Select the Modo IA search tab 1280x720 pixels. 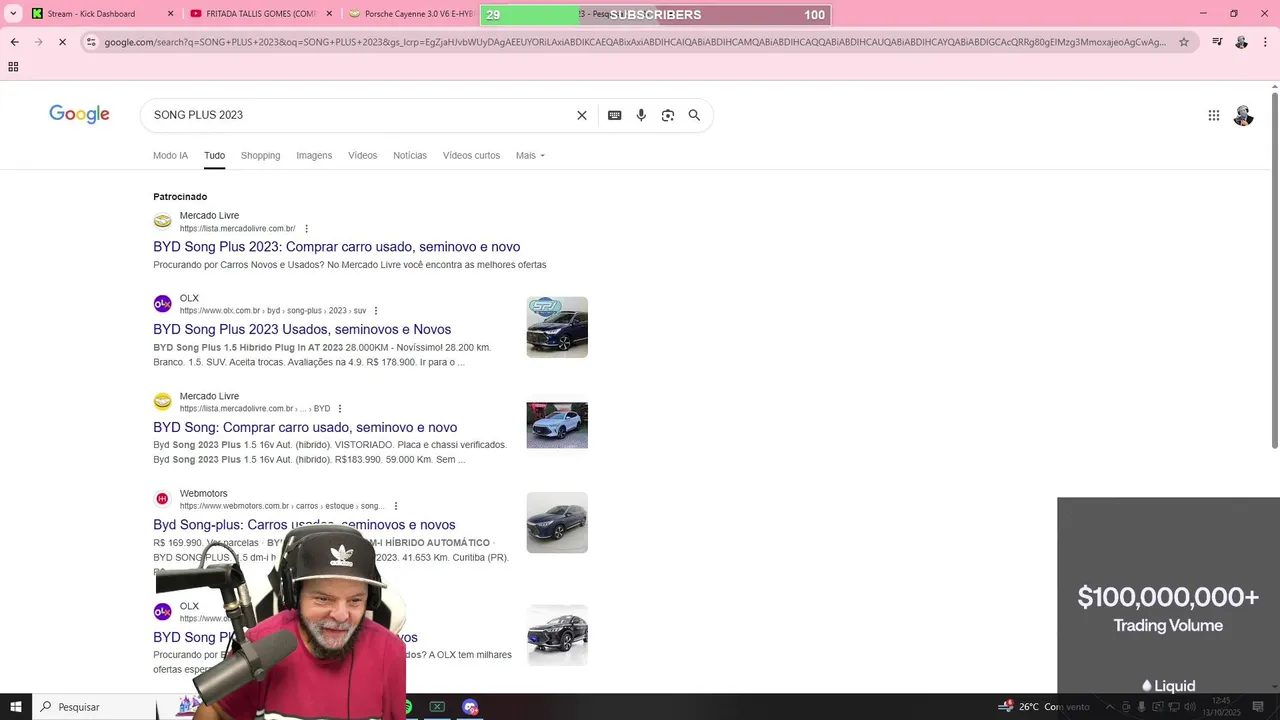[x=170, y=156]
